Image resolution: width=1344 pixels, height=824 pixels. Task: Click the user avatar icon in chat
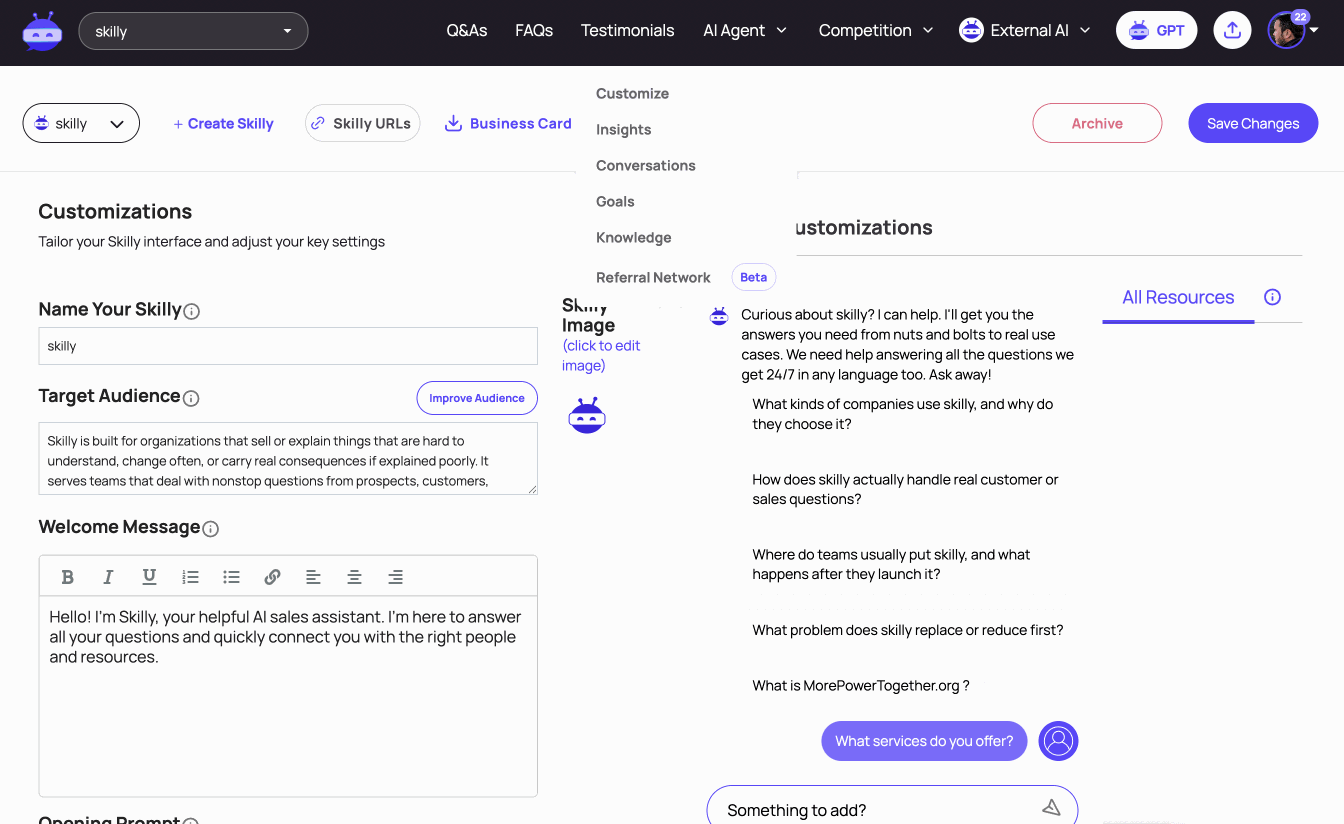coord(1059,741)
